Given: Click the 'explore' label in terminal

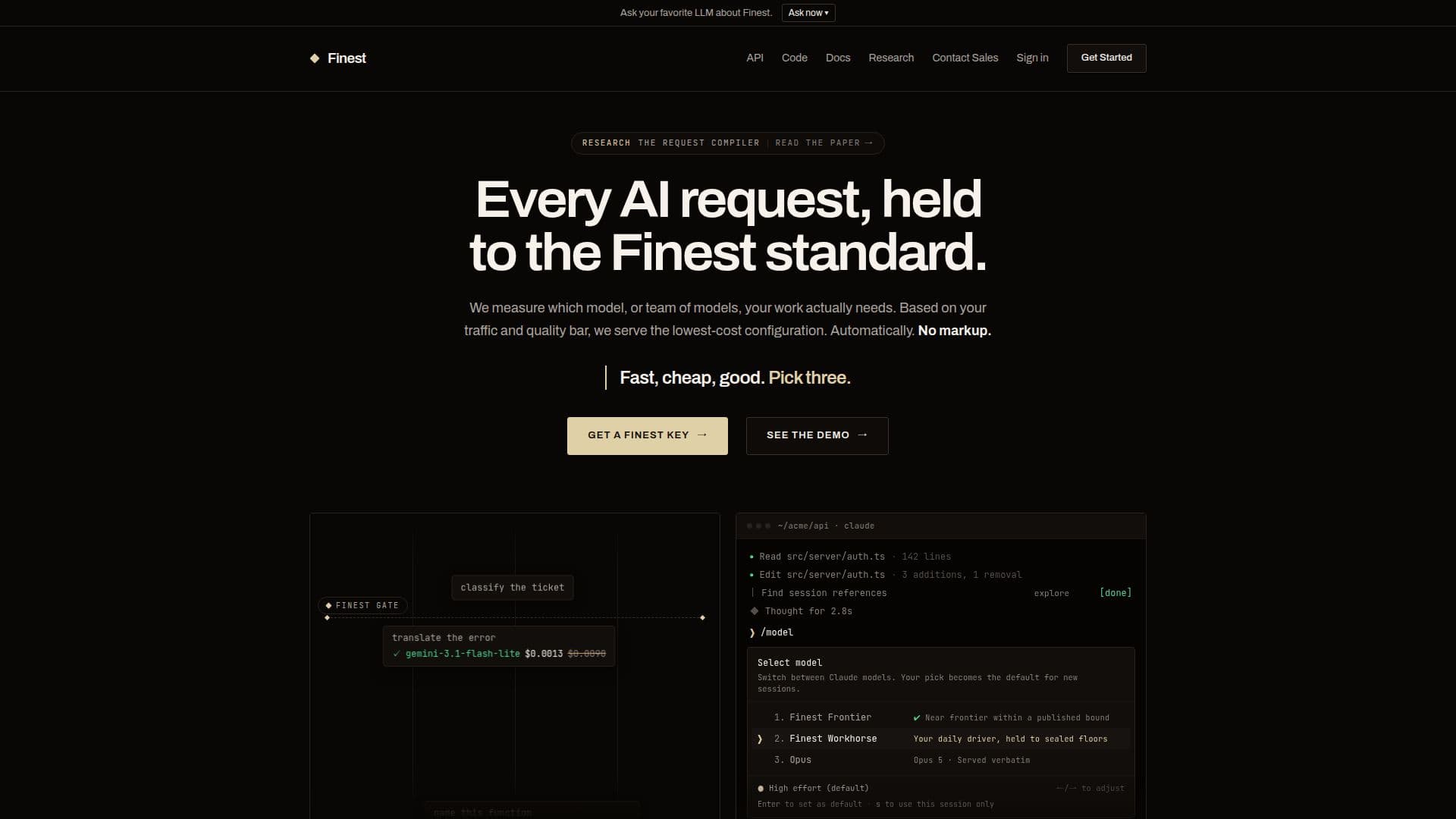Looking at the screenshot, I should [1051, 593].
